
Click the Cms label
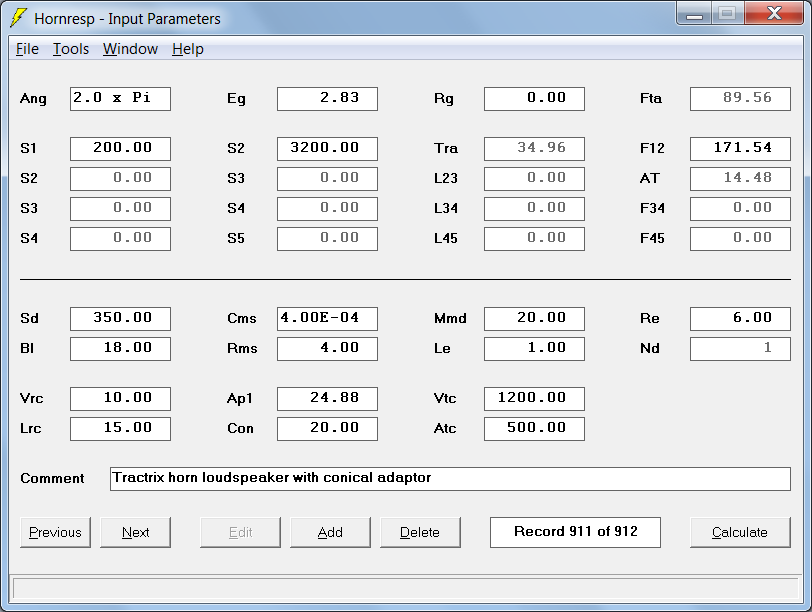(241, 318)
